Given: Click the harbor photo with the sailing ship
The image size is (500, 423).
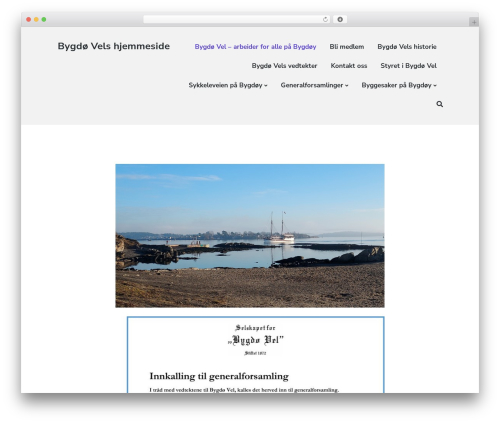Looking at the screenshot, I should coord(250,236).
